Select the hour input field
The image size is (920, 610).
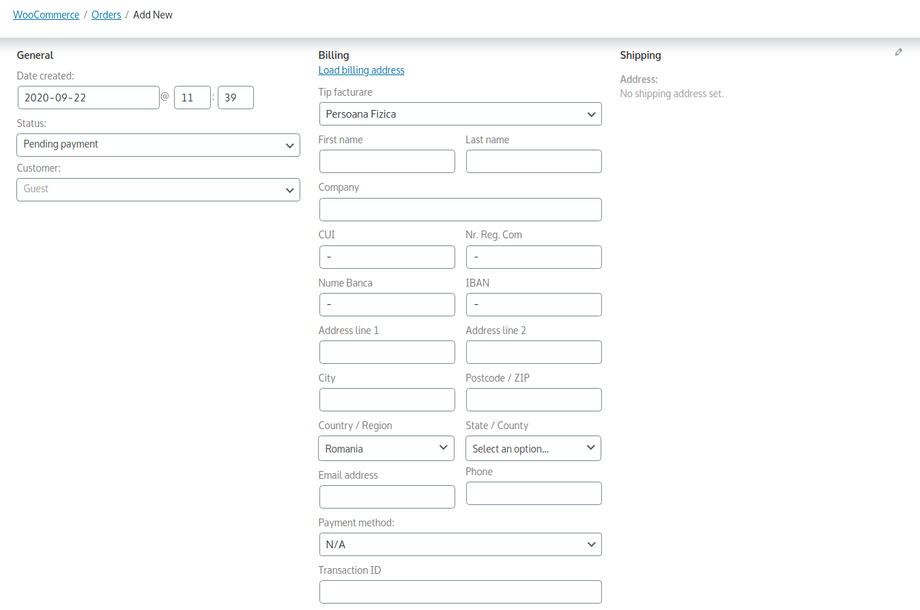pos(192,97)
